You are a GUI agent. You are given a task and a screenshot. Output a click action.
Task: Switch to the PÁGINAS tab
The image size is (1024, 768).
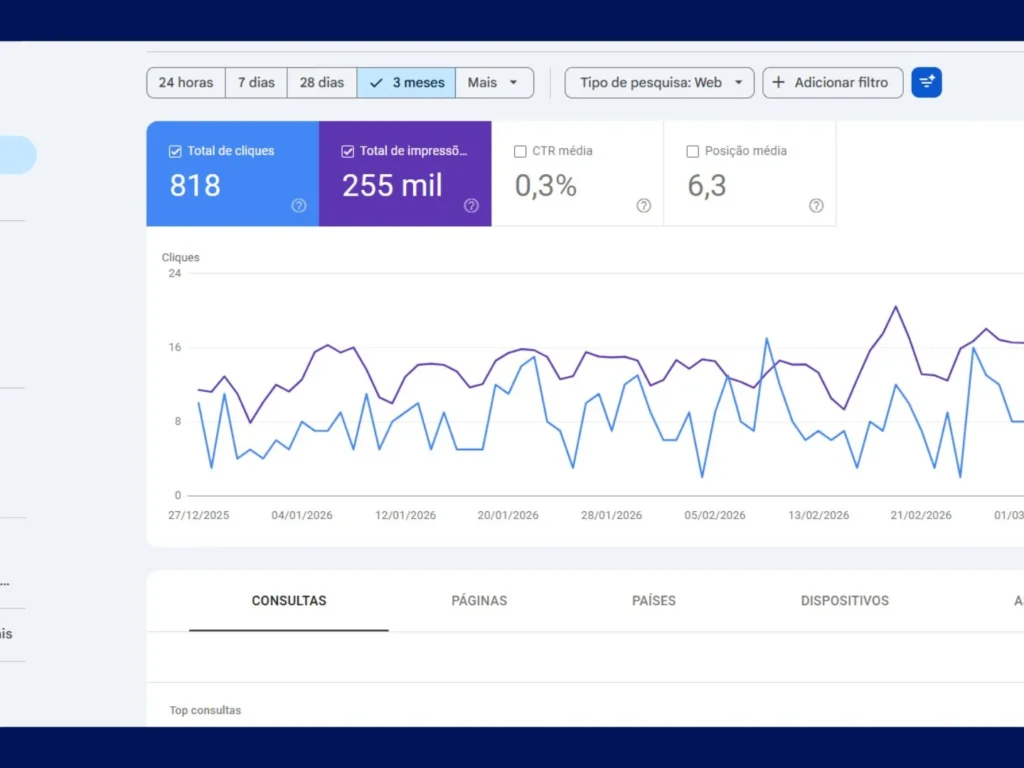pyautogui.click(x=479, y=601)
